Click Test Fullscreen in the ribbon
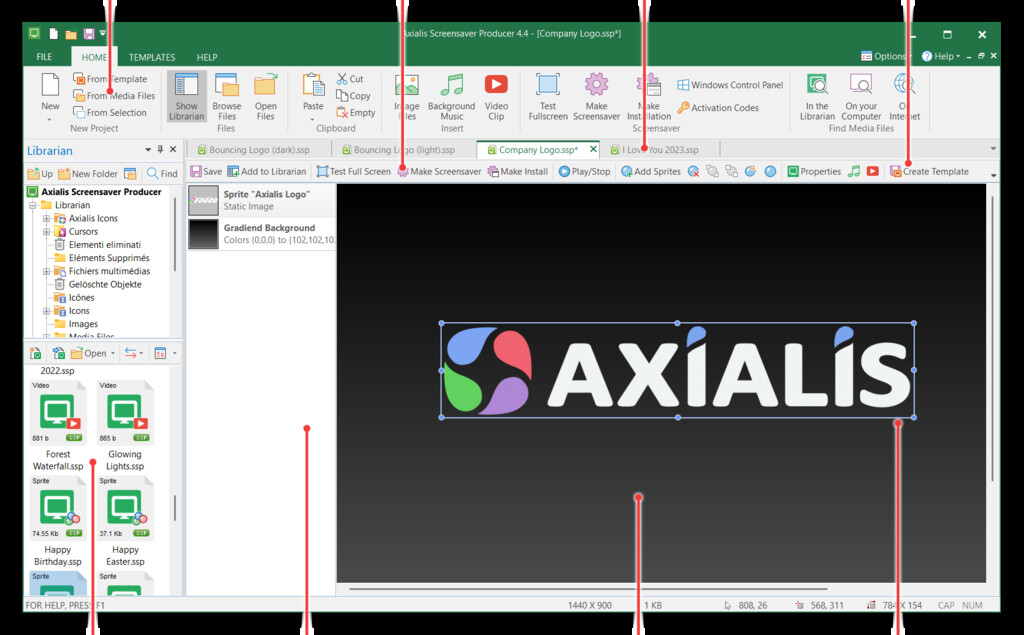Image resolution: width=1024 pixels, height=635 pixels. point(547,85)
